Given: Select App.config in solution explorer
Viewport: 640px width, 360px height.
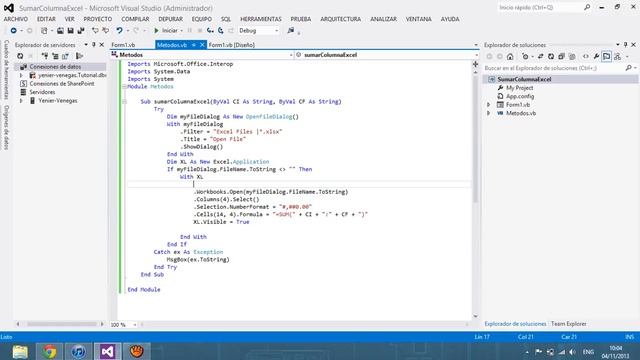Looking at the screenshot, I should click(x=520, y=96).
